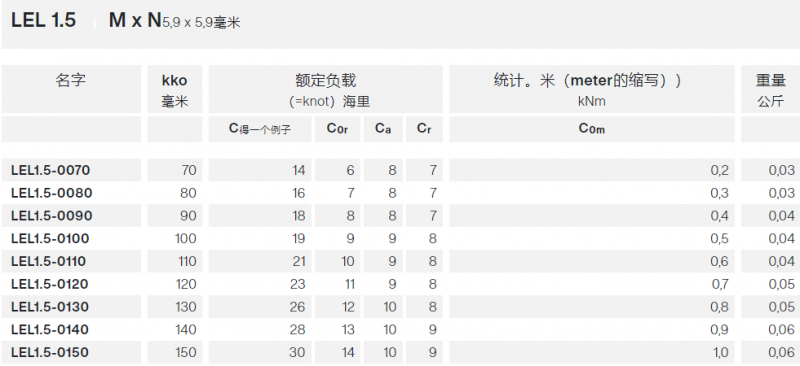Click the Cr sub-column header

click(424, 129)
